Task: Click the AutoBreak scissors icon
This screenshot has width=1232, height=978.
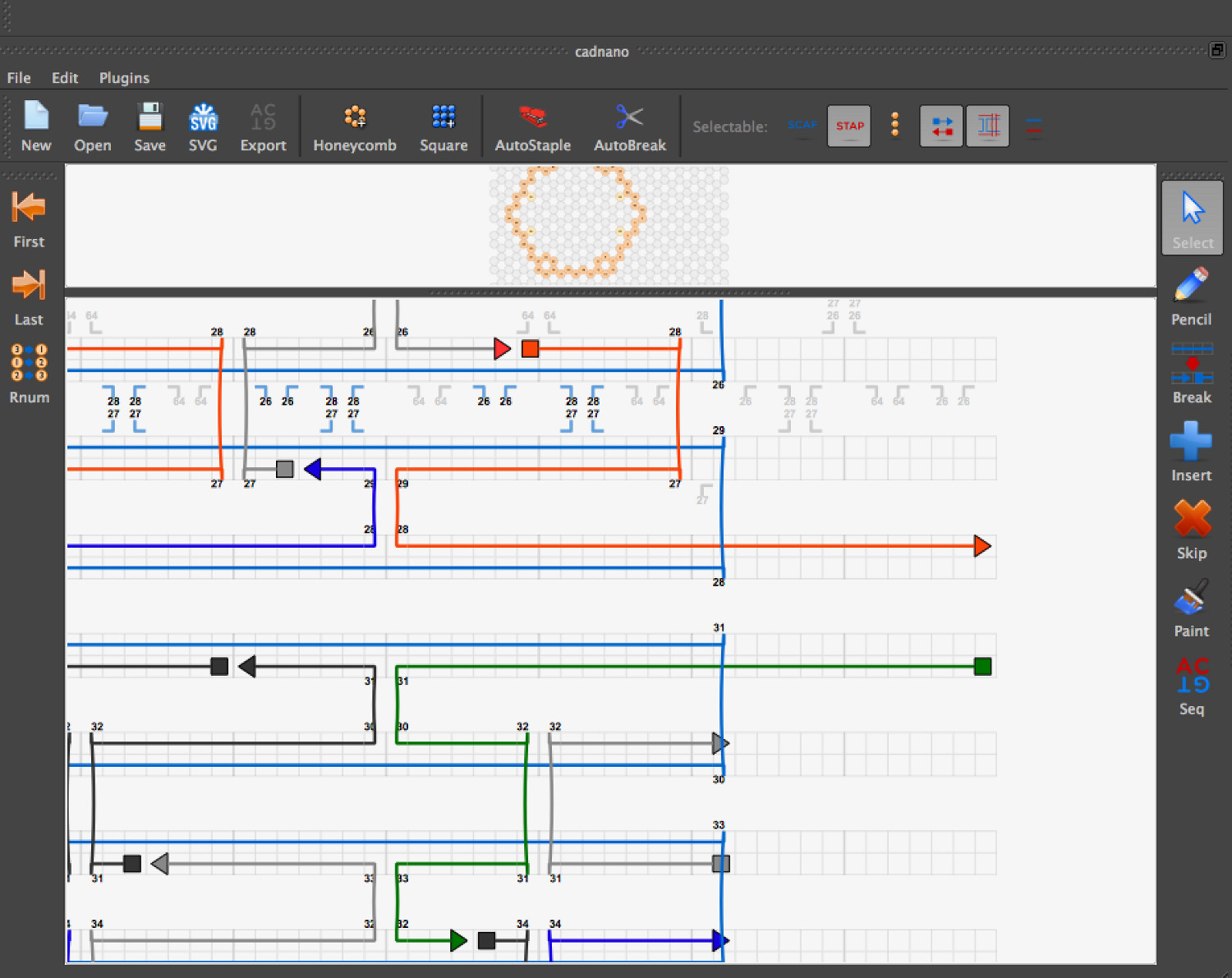Action: click(x=629, y=117)
